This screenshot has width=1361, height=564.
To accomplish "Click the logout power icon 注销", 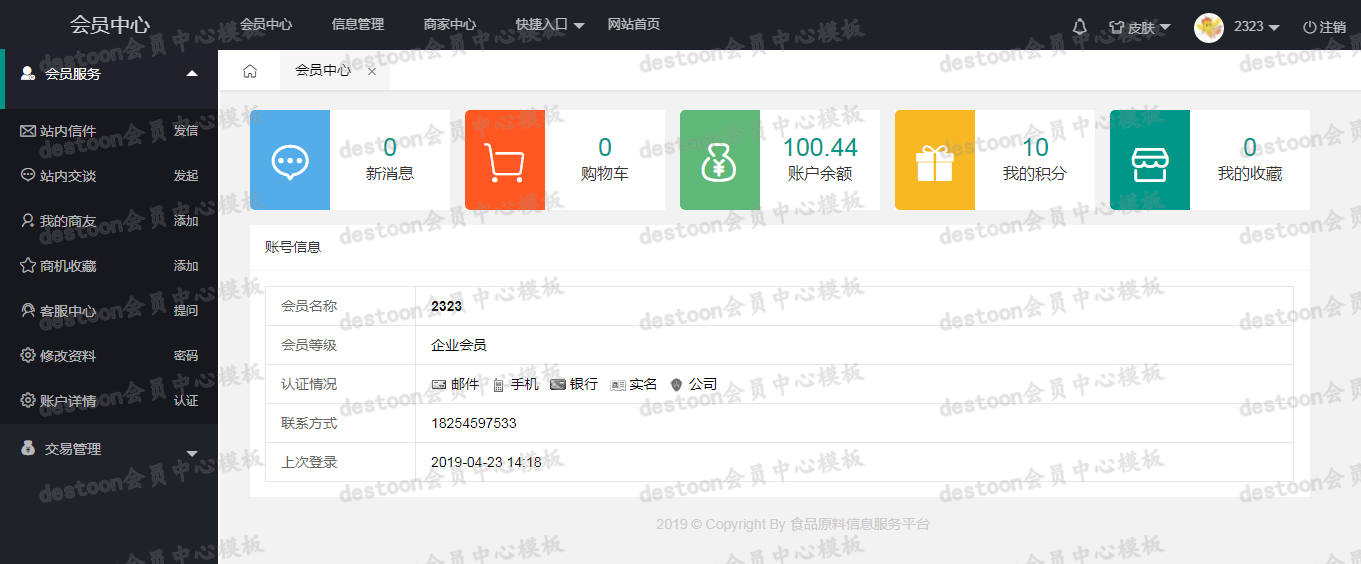I will (1324, 27).
